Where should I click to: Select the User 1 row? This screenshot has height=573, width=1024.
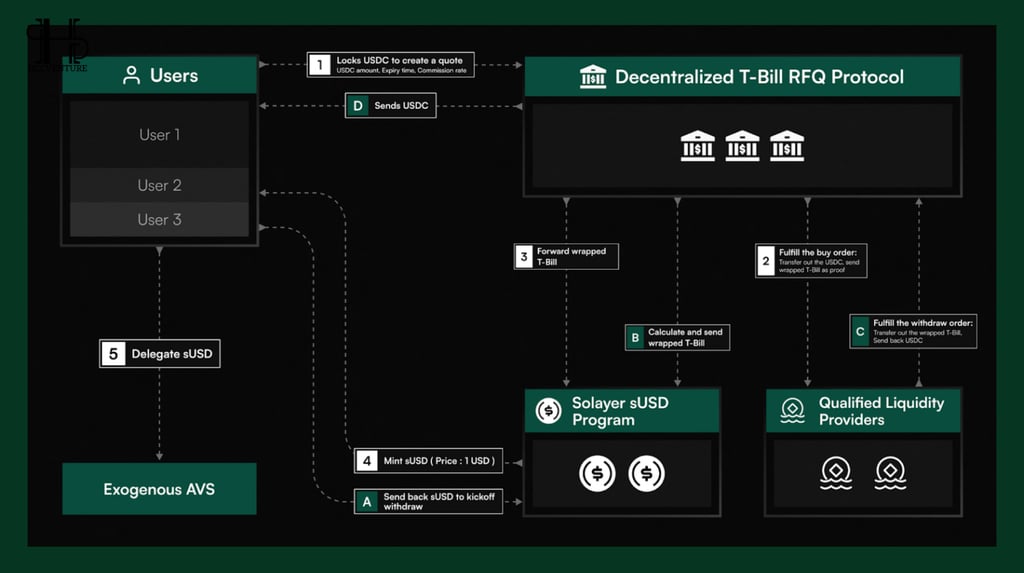159,135
